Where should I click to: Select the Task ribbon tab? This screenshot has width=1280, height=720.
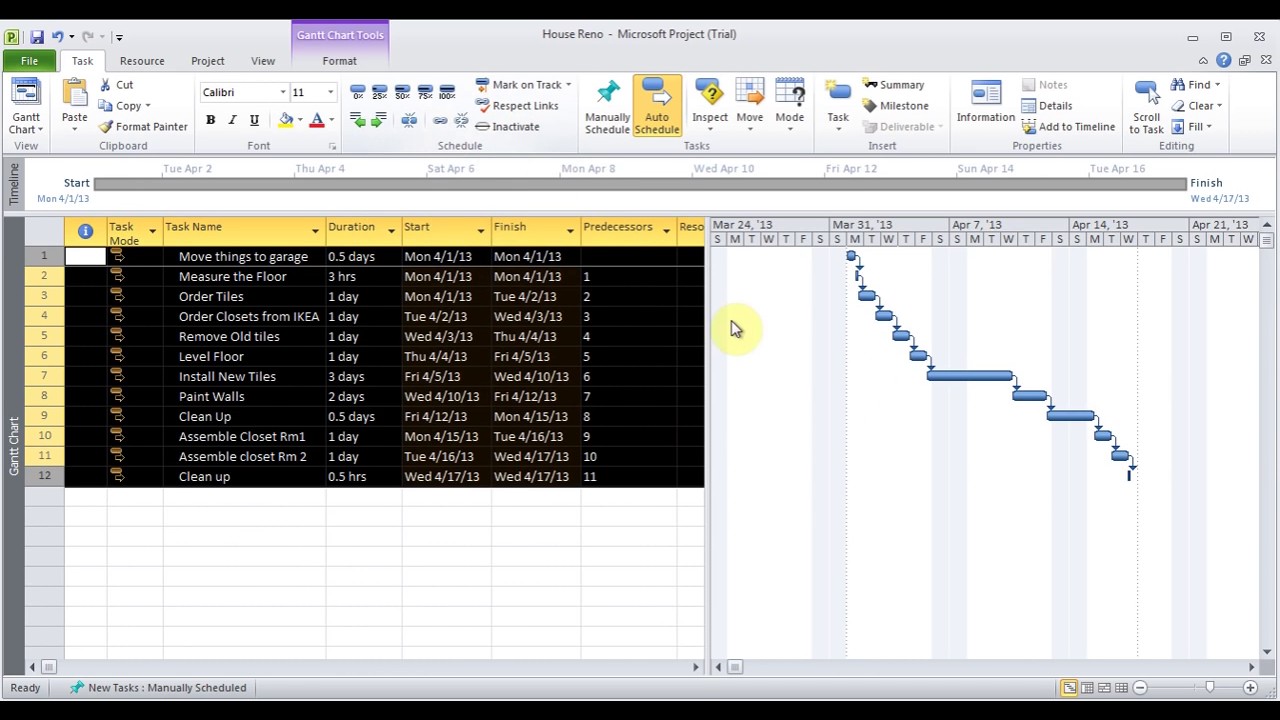(82, 61)
